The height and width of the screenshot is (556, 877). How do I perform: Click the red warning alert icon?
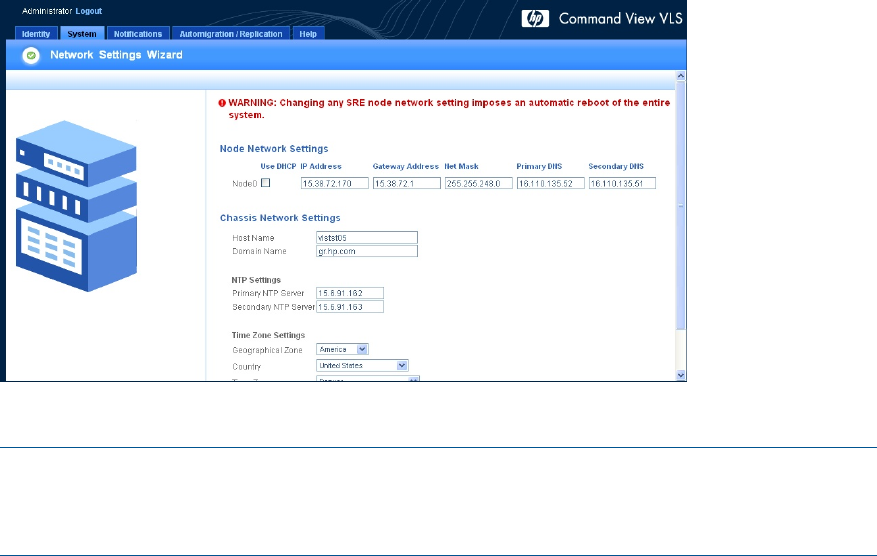pyautogui.click(x=222, y=103)
